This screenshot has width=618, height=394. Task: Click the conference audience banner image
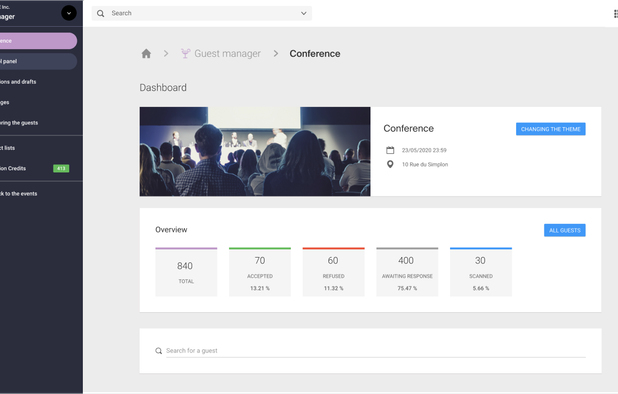[255, 151]
